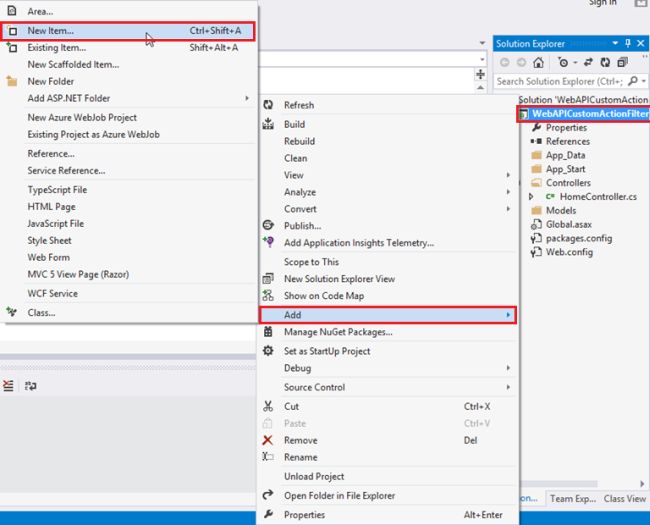
Task: Click Manage NuGet Packages...
Action: tap(388, 332)
